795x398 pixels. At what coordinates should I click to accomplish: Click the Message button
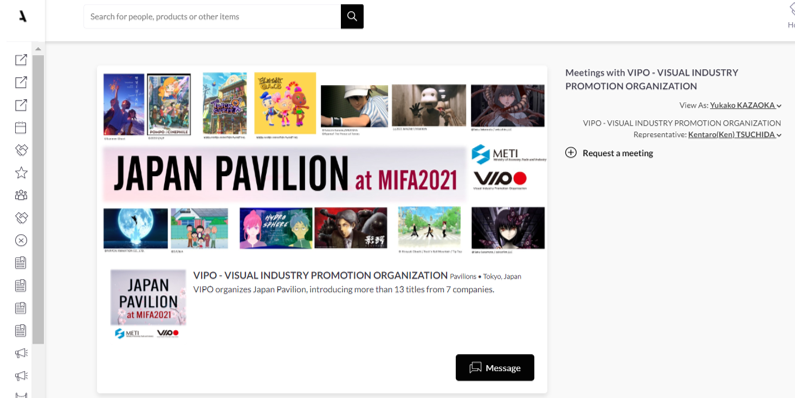click(x=495, y=368)
